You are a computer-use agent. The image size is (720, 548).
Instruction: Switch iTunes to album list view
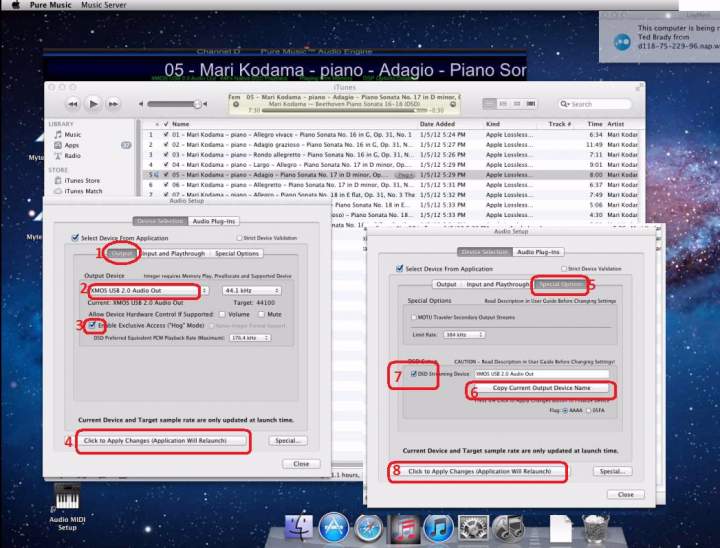pos(503,104)
